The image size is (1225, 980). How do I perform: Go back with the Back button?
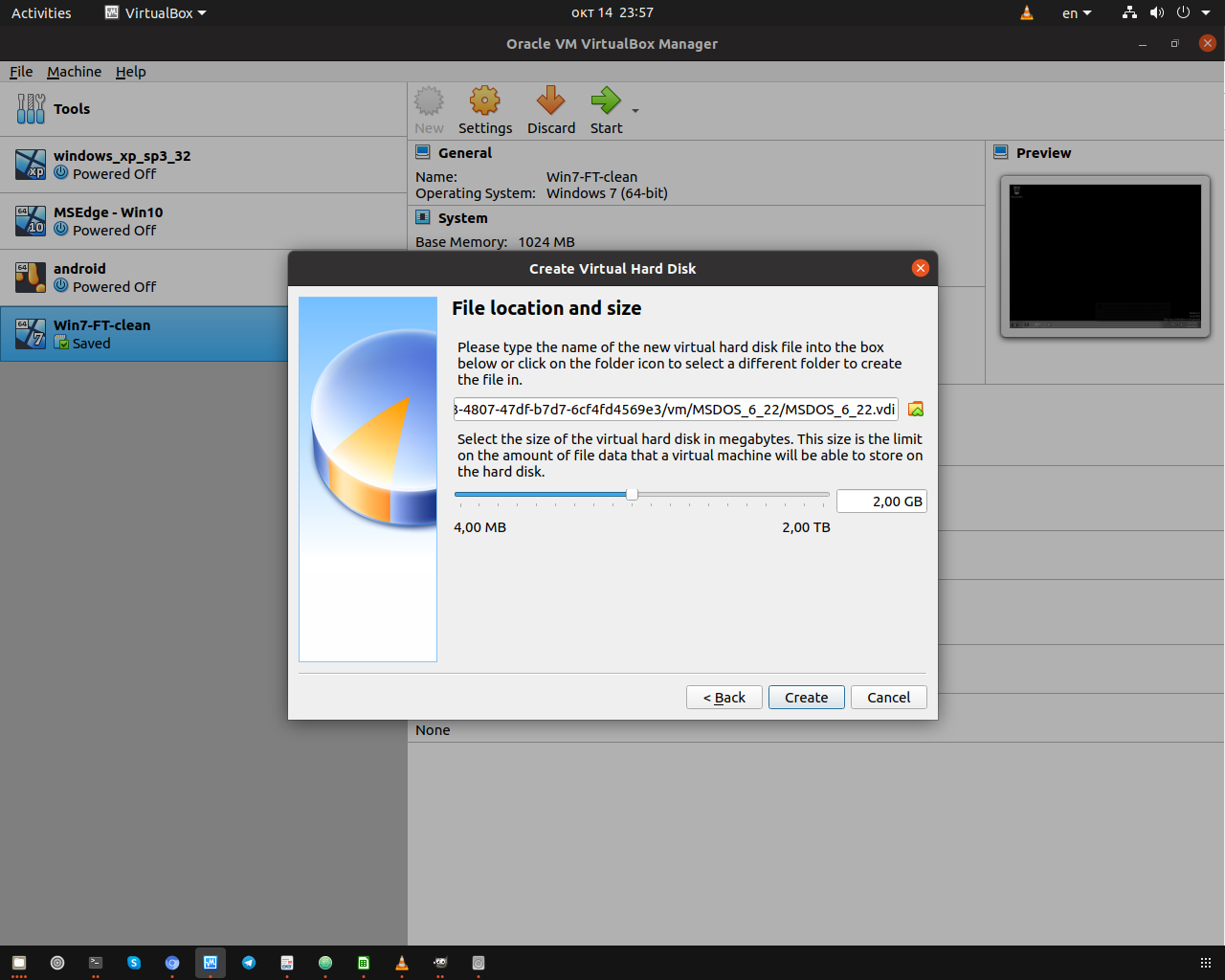pyautogui.click(x=724, y=698)
